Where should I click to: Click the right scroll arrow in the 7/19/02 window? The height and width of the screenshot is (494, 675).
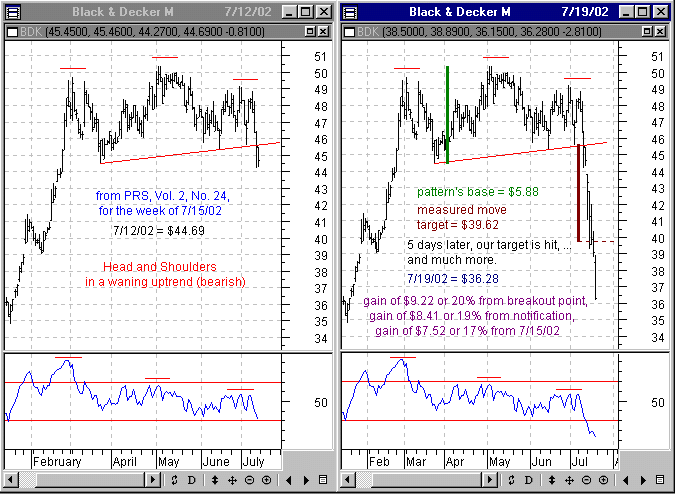490,480
